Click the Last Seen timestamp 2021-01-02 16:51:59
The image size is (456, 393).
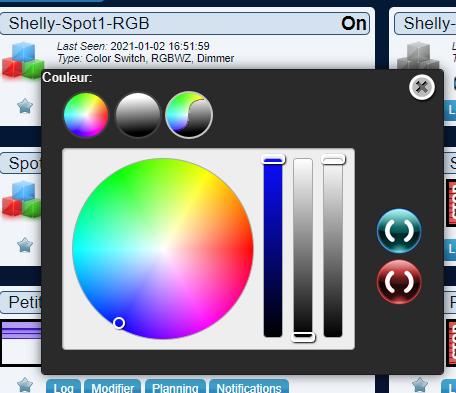tap(160, 46)
